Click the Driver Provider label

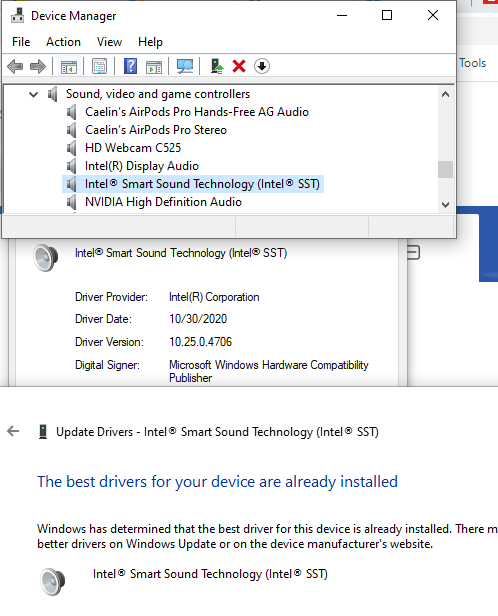111,297
